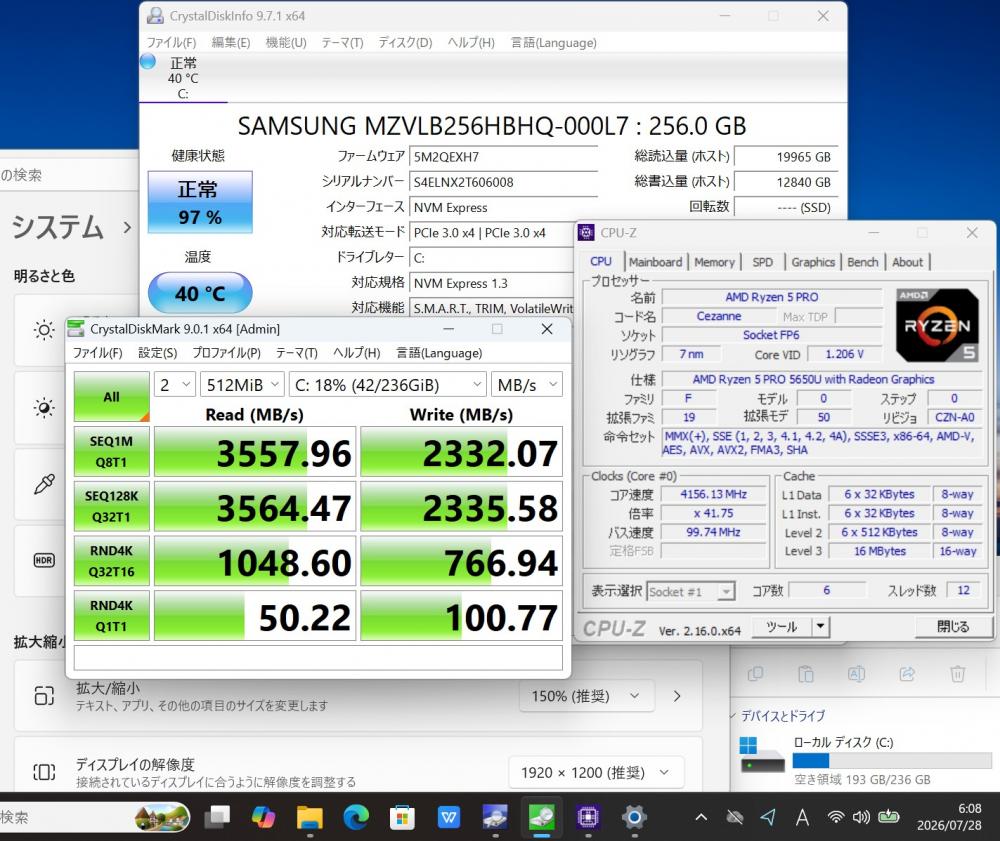Screen dimensions: 1000x841
Task: Switch to SPD tab in CPU-Z
Action: tap(762, 262)
